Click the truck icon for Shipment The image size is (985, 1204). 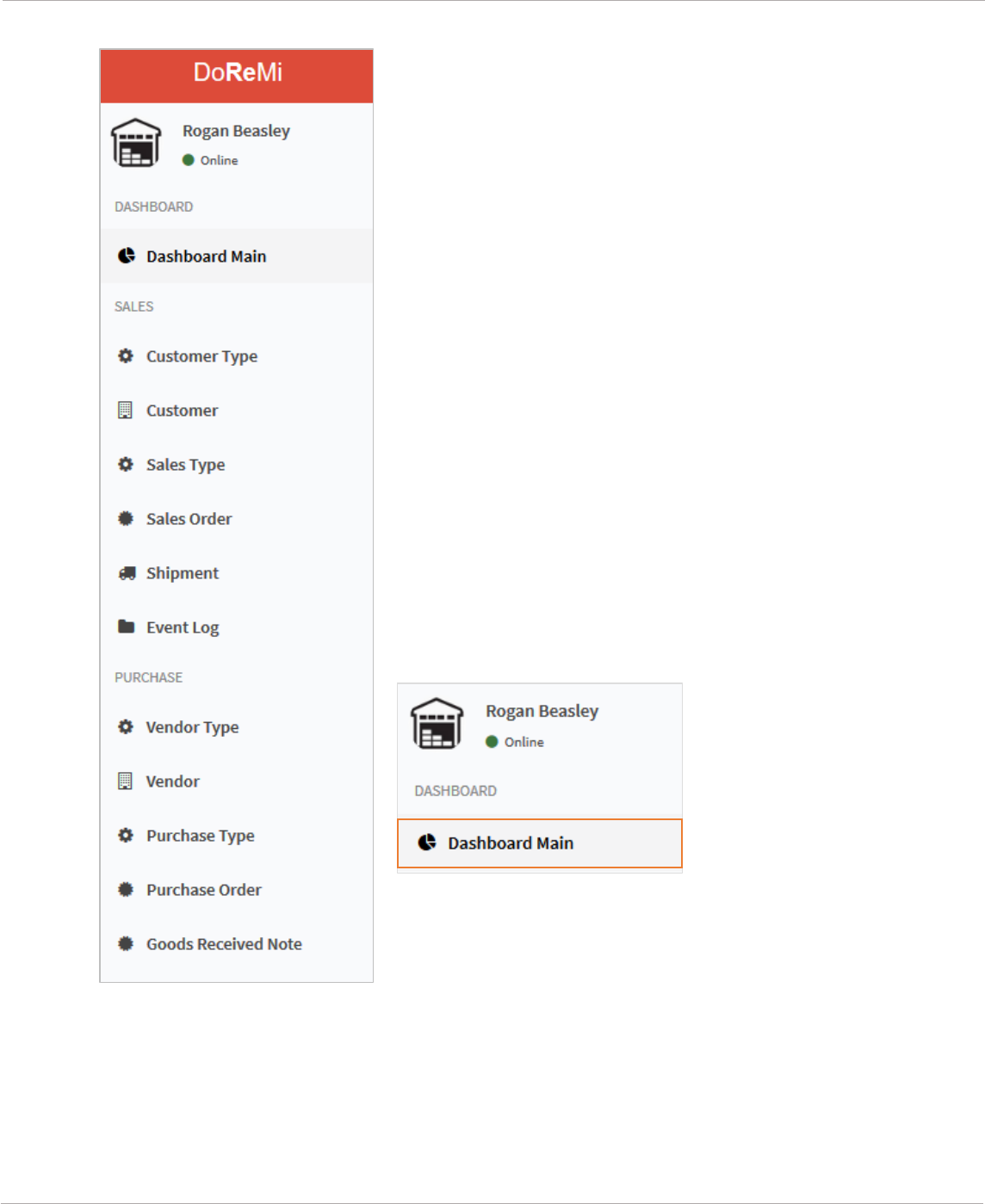[127, 572]
